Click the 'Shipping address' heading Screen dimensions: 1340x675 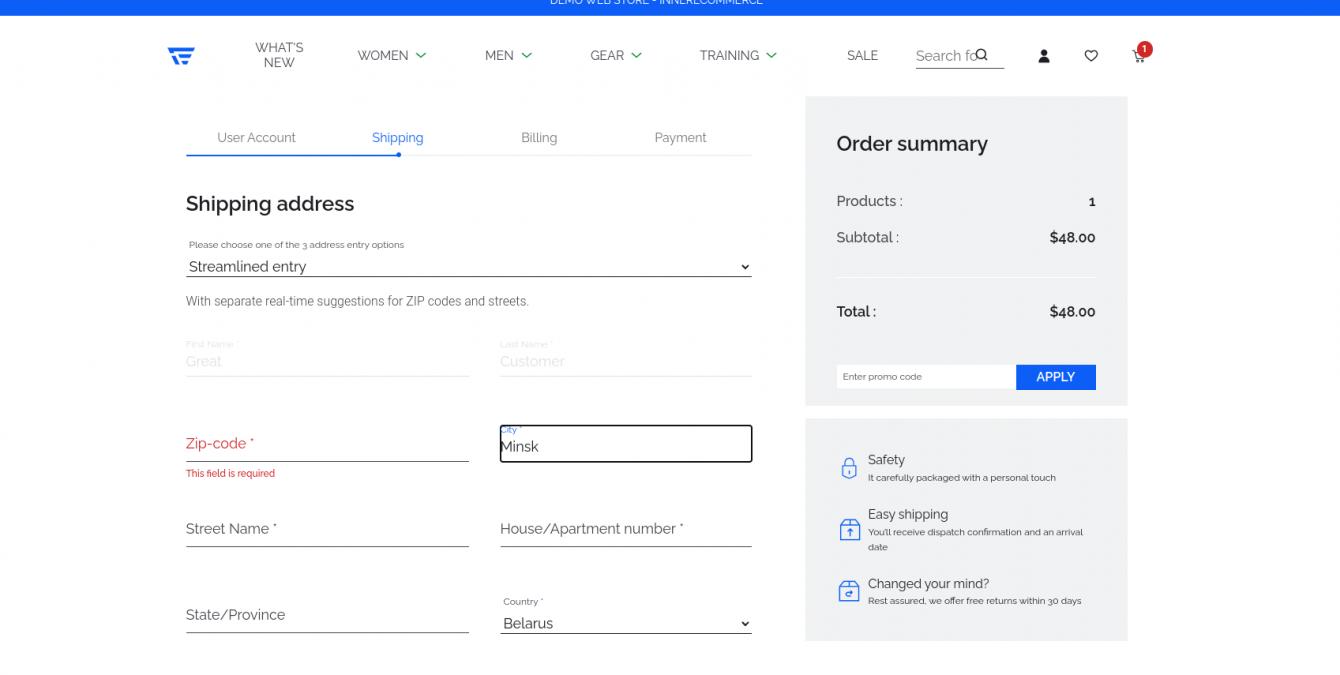tap(270, 204)
